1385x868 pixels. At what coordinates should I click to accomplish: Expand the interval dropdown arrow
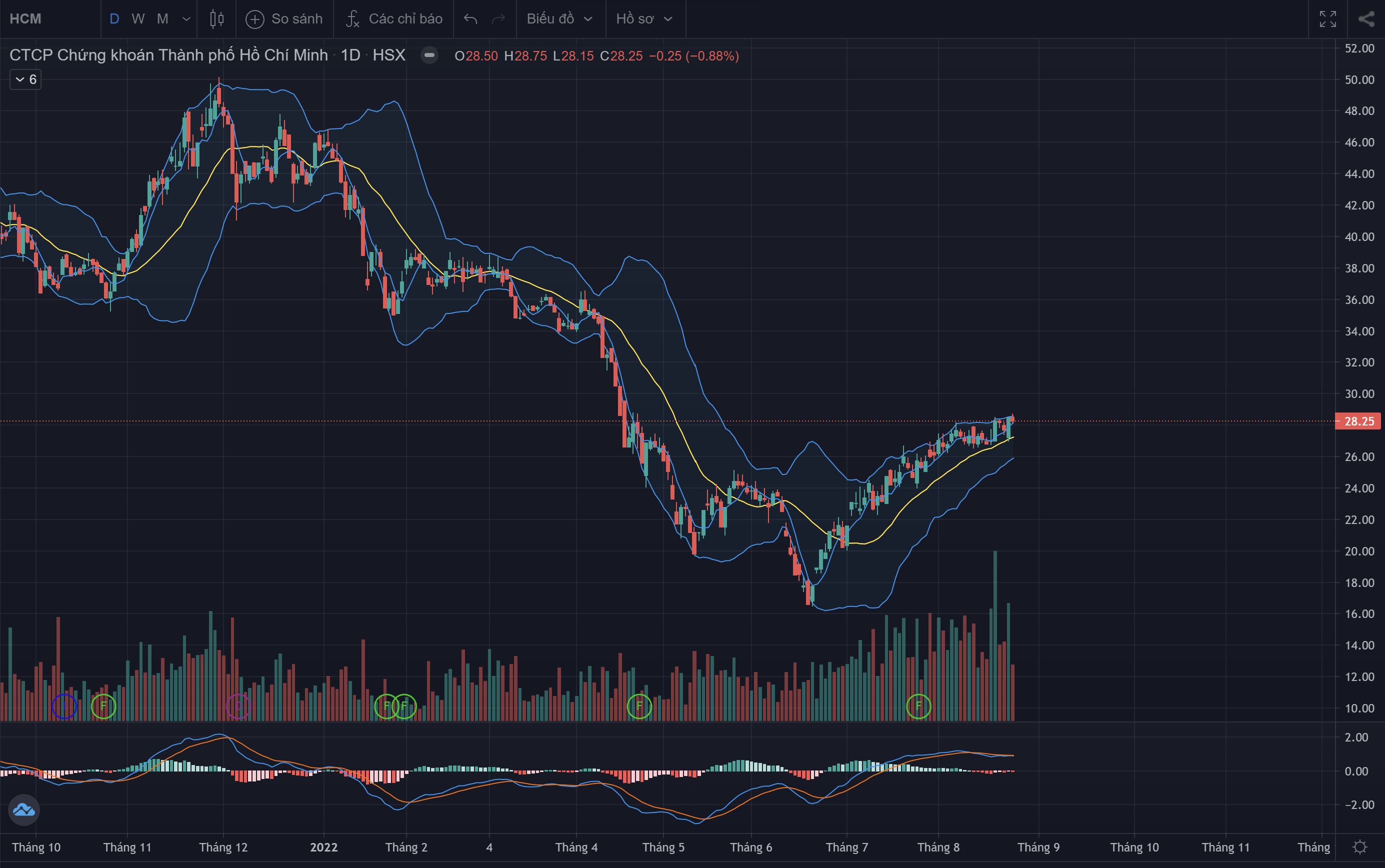pyautogui.click(x=186, y=19)
